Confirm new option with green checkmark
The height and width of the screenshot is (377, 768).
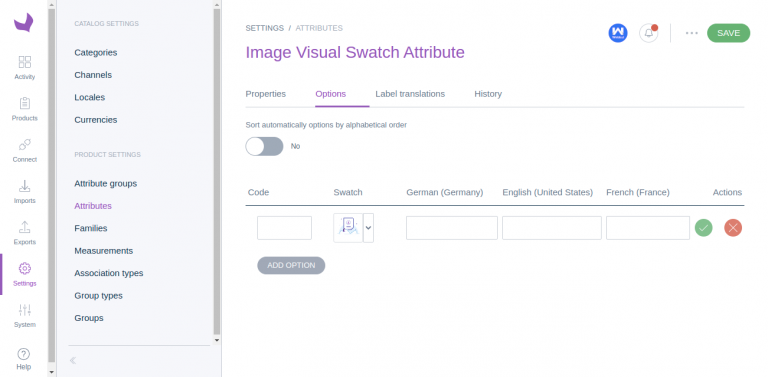(703, 228)
